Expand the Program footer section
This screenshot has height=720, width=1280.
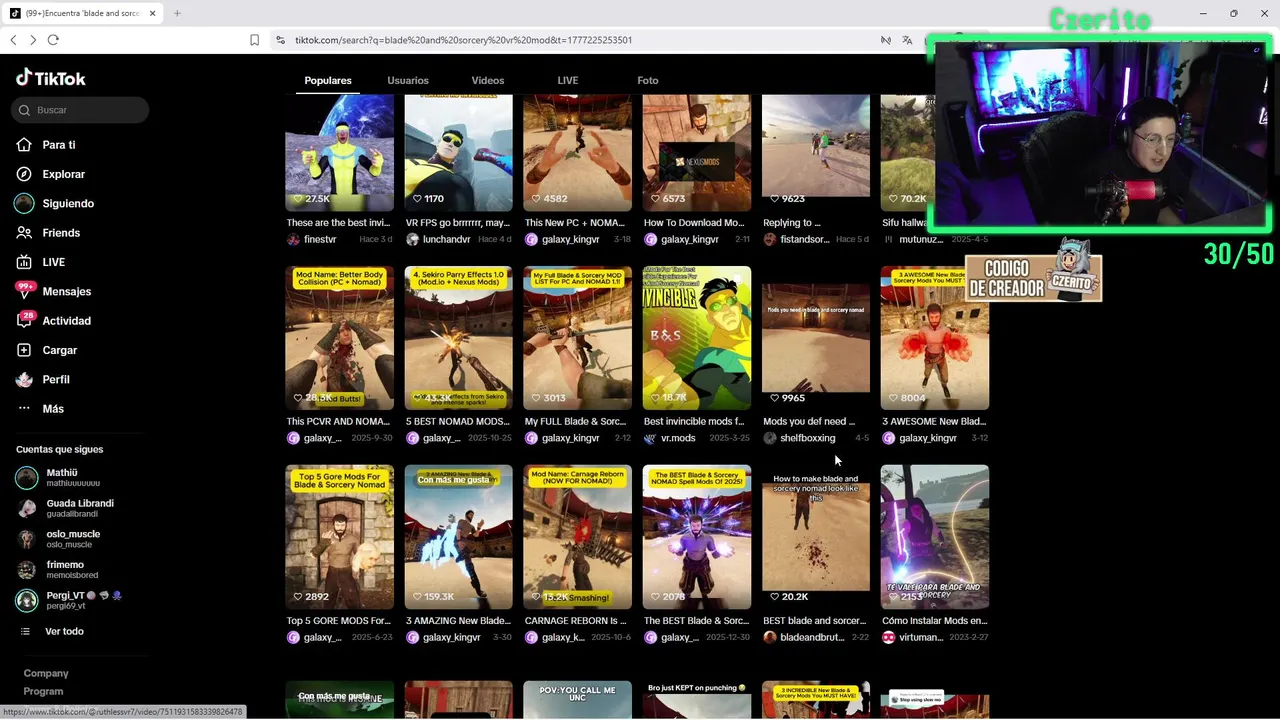tap(43, 691)
